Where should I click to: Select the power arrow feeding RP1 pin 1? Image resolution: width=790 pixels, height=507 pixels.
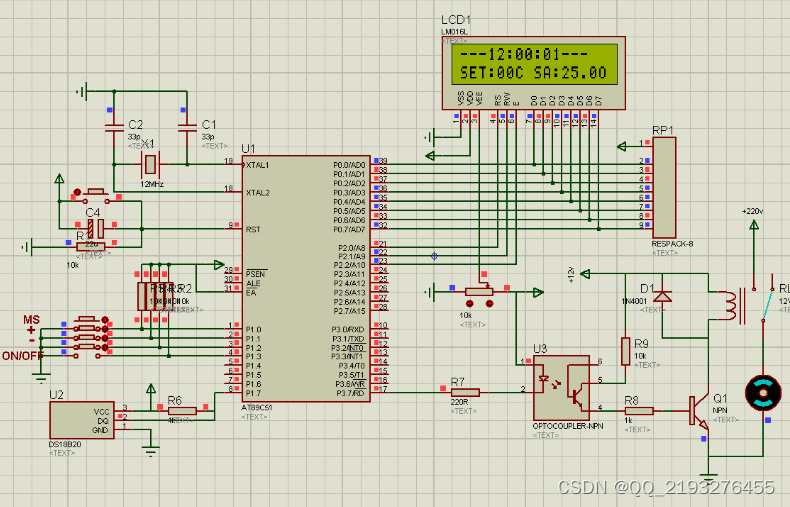(622, 146)
